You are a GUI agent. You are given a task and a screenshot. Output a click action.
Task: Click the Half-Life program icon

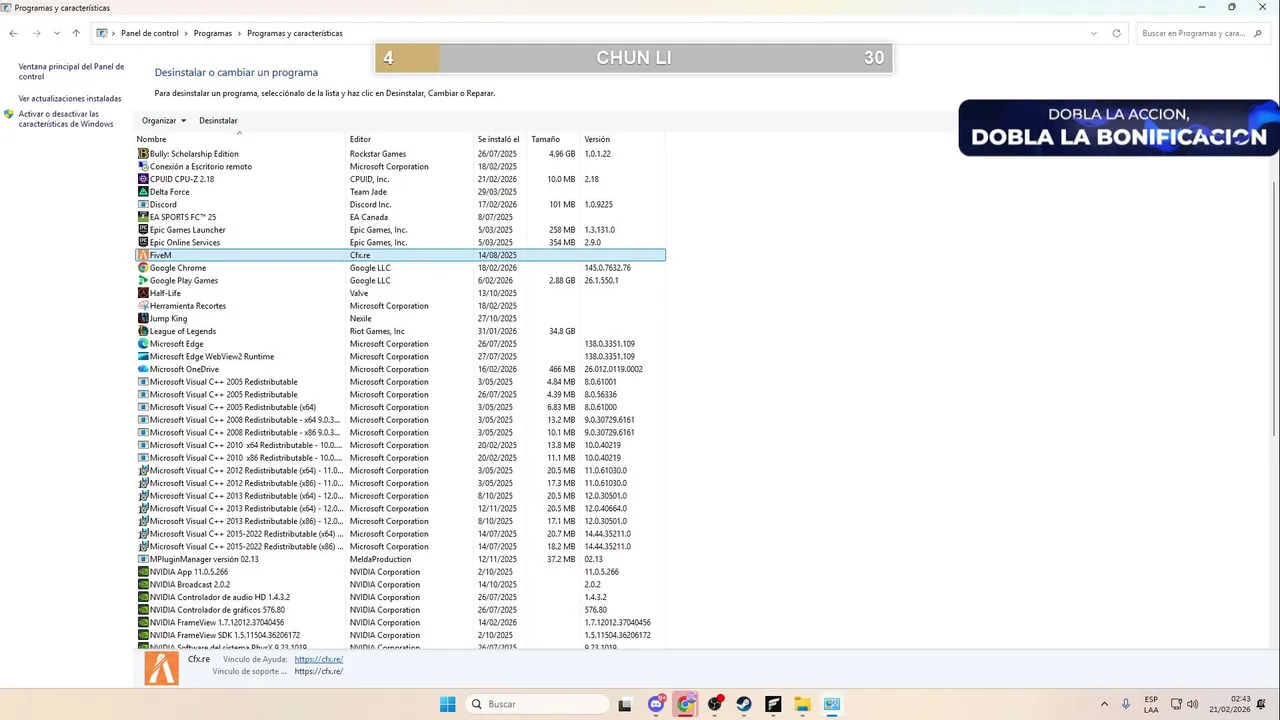coord(143,293)
